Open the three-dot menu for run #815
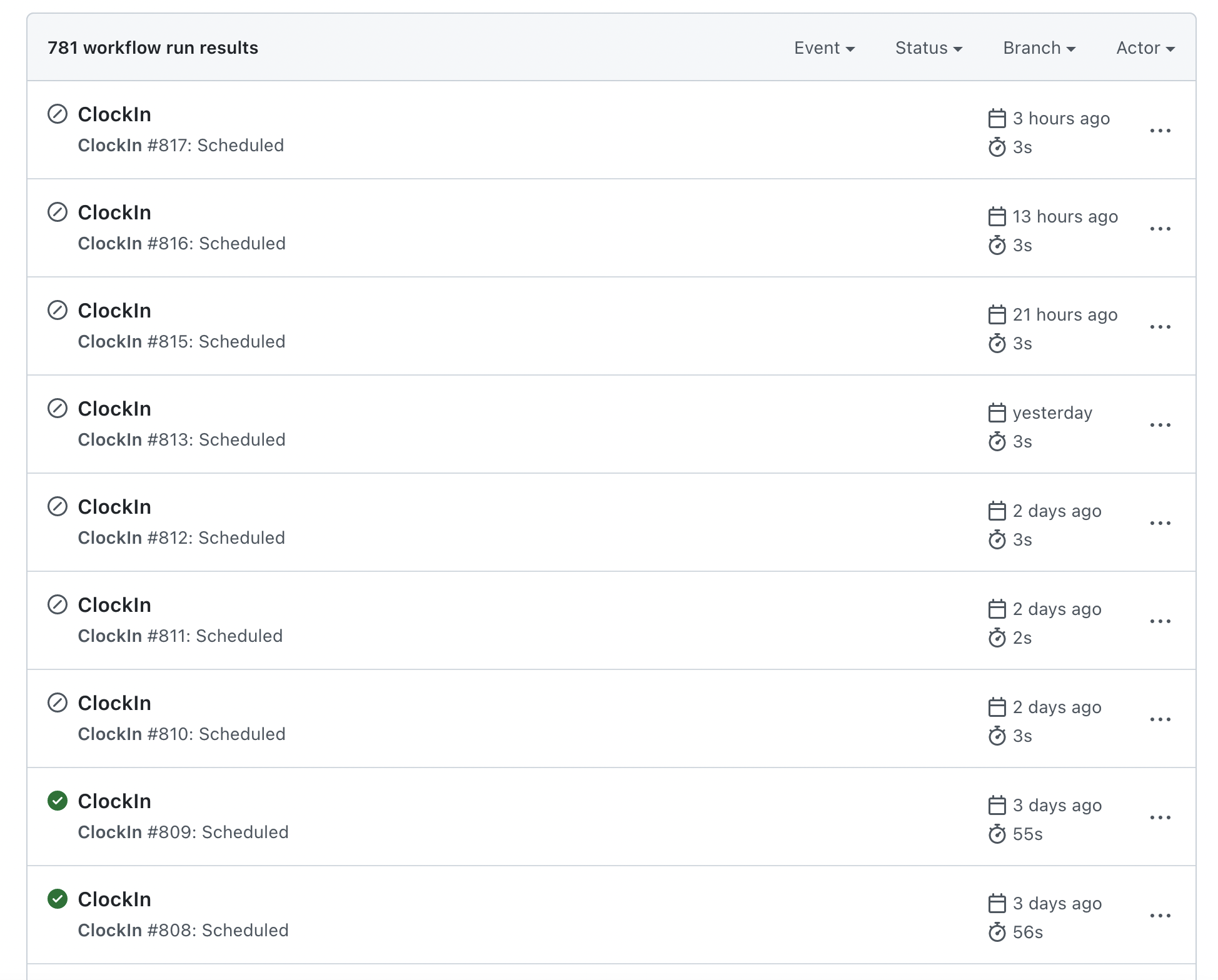Screen dimensions: 1218x980 click(x=1160, y=327)
